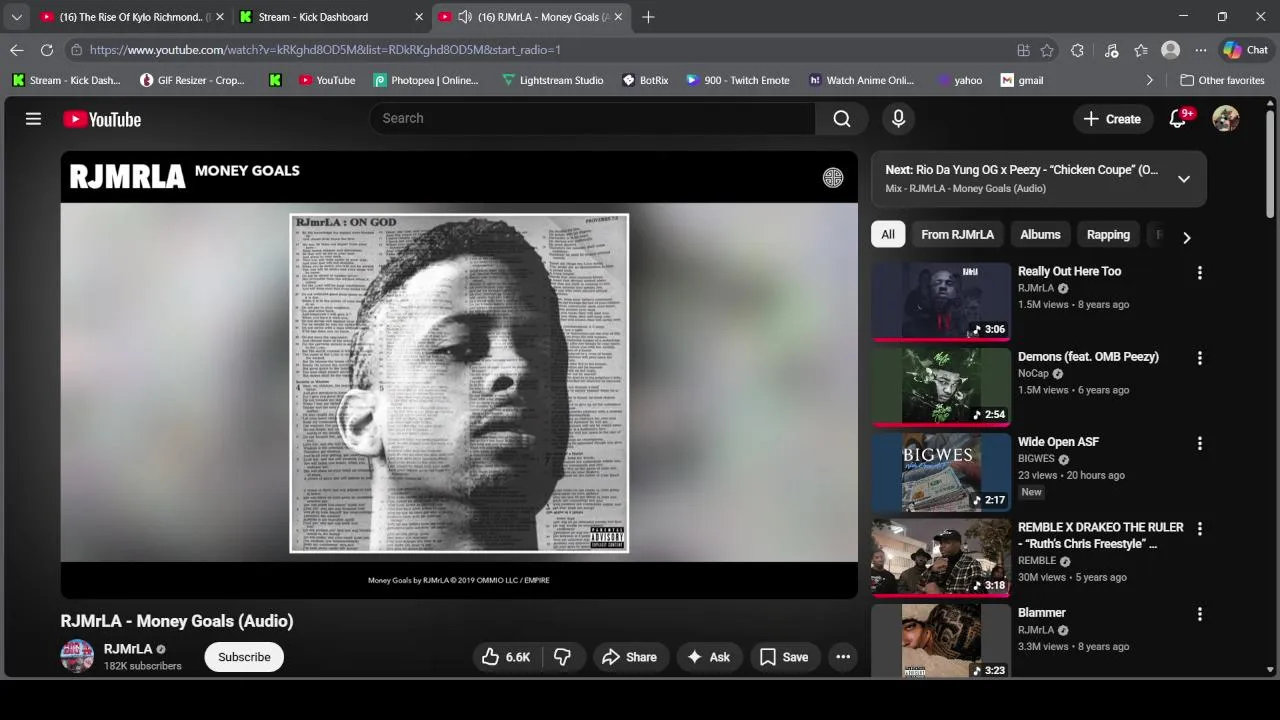
Task: Open RJMrLA channel avatar
Action: (x=77, y=656)
